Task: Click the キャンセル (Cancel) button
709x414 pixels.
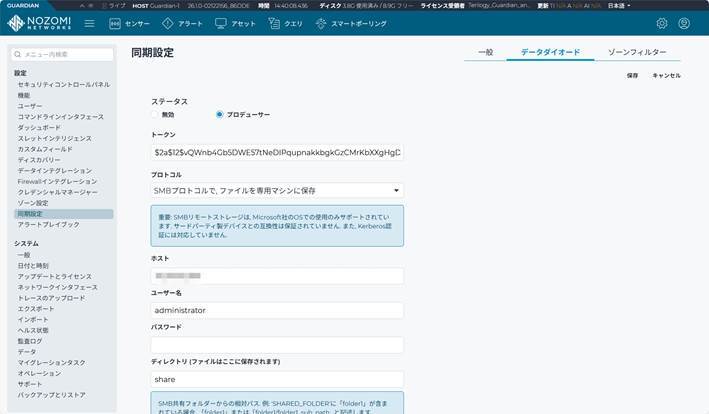Action: point(666,75)
